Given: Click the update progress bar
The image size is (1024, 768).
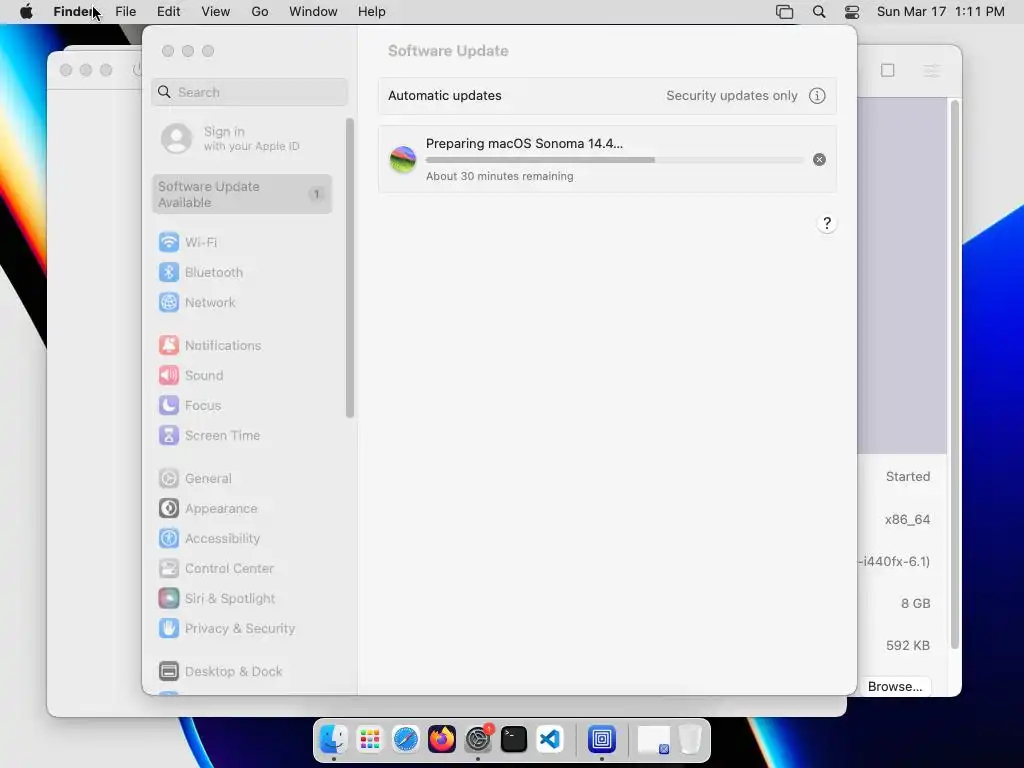Looking at the screenshot, I should (x=615, y=160).
